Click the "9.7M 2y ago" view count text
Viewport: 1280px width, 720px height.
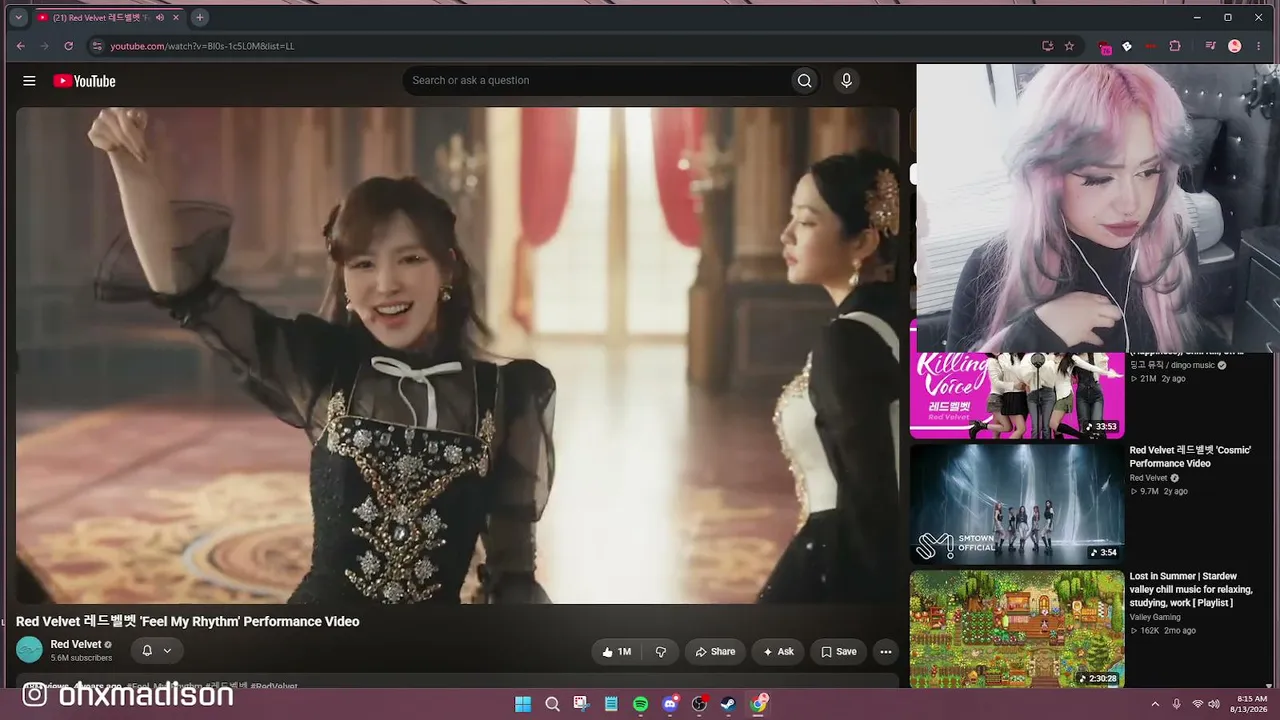[1159, 492]
